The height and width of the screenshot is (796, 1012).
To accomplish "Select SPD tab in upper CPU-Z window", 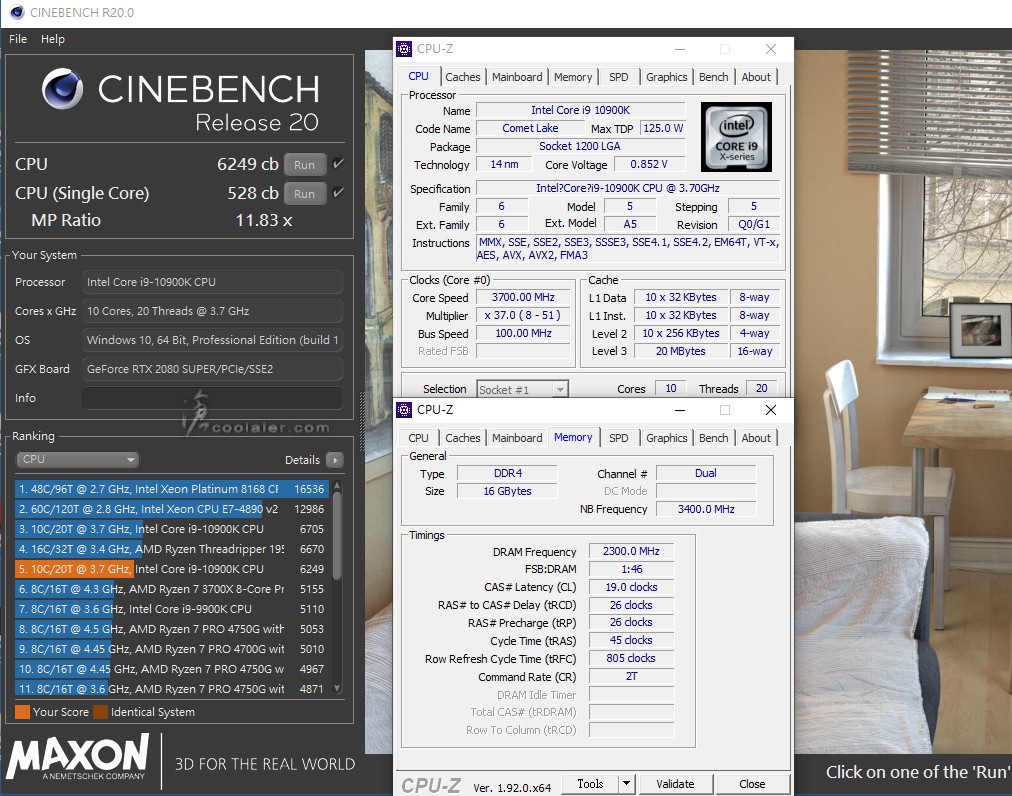I will 618,77.
